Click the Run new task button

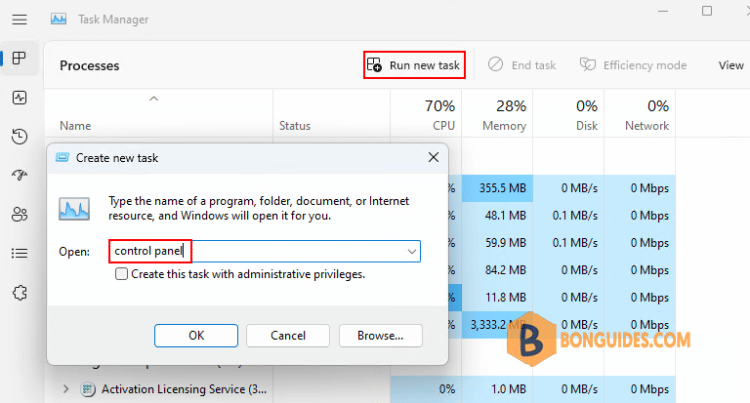(414, 65)
